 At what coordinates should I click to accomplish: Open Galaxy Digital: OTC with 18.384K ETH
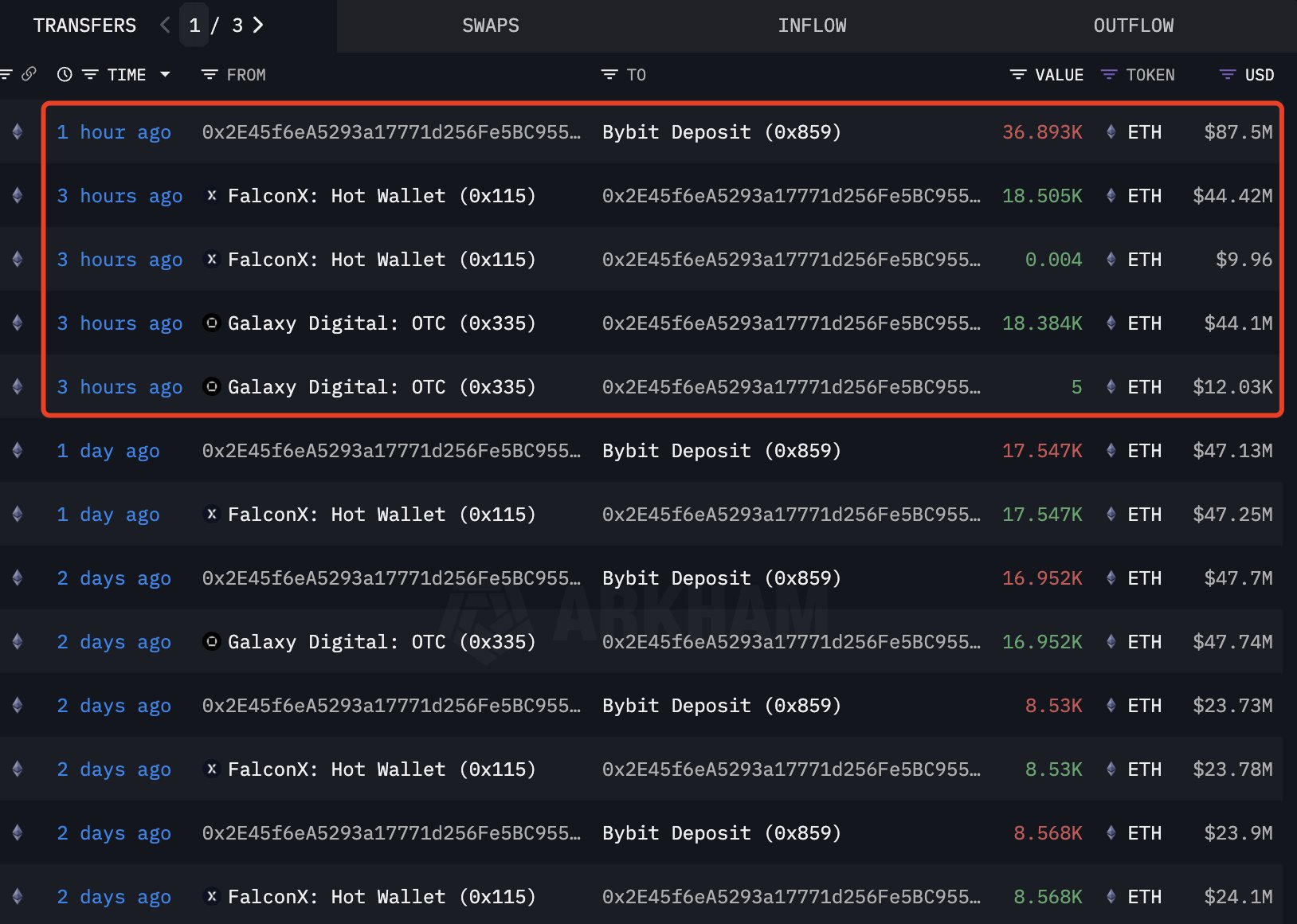(381, 323)
